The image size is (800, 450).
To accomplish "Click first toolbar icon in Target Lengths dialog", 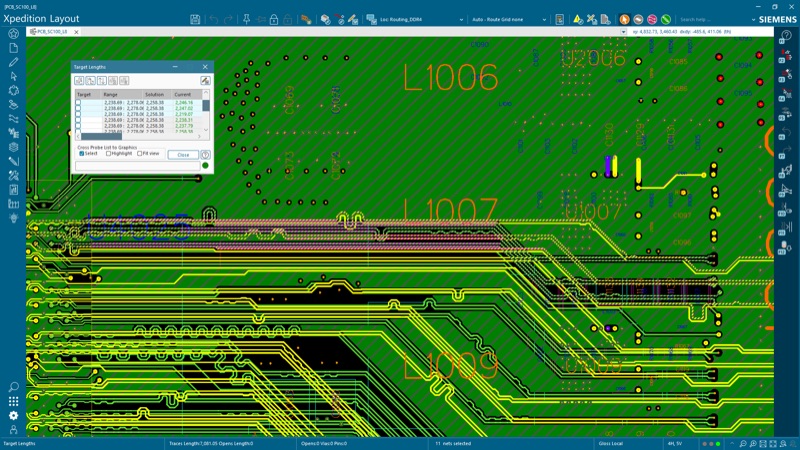I will pos(79,81).
